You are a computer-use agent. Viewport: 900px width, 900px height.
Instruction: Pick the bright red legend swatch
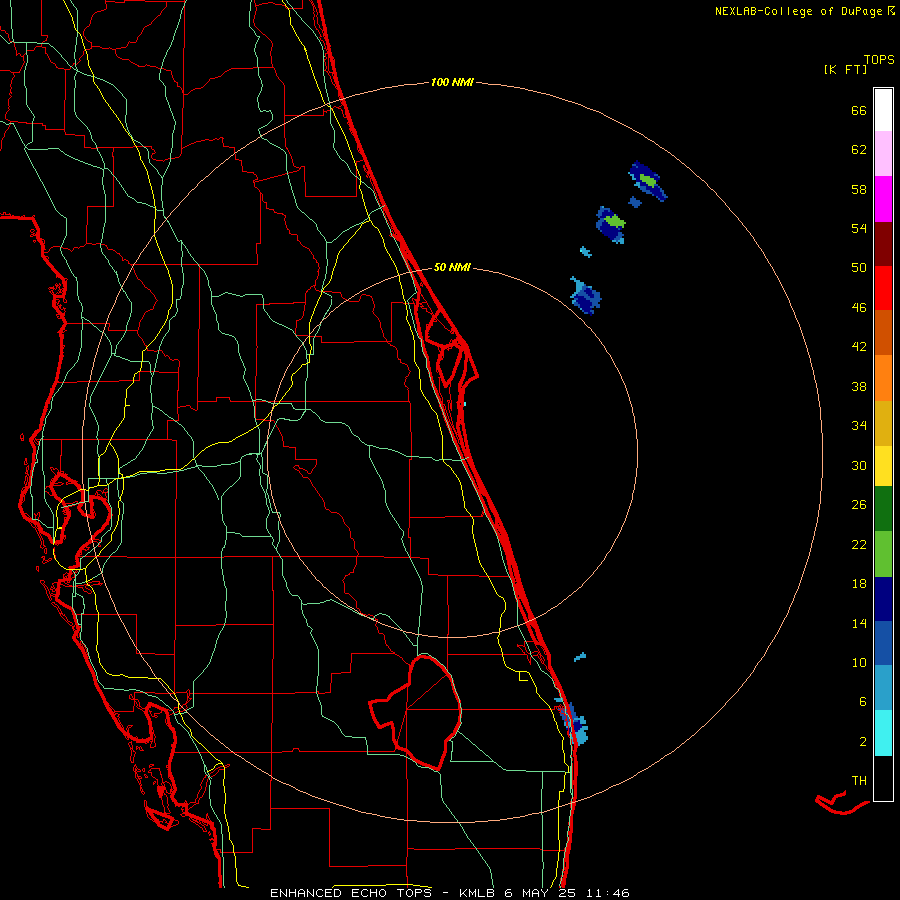[x=883, y=288]
